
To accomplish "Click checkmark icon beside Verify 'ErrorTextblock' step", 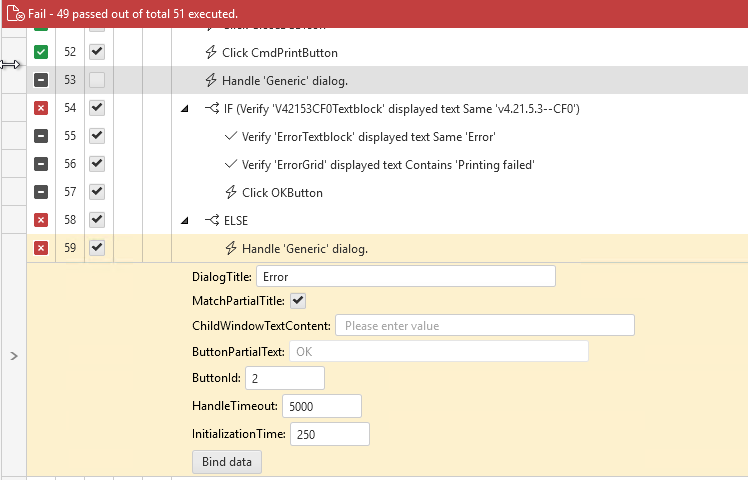I will (x=231, y=136).
